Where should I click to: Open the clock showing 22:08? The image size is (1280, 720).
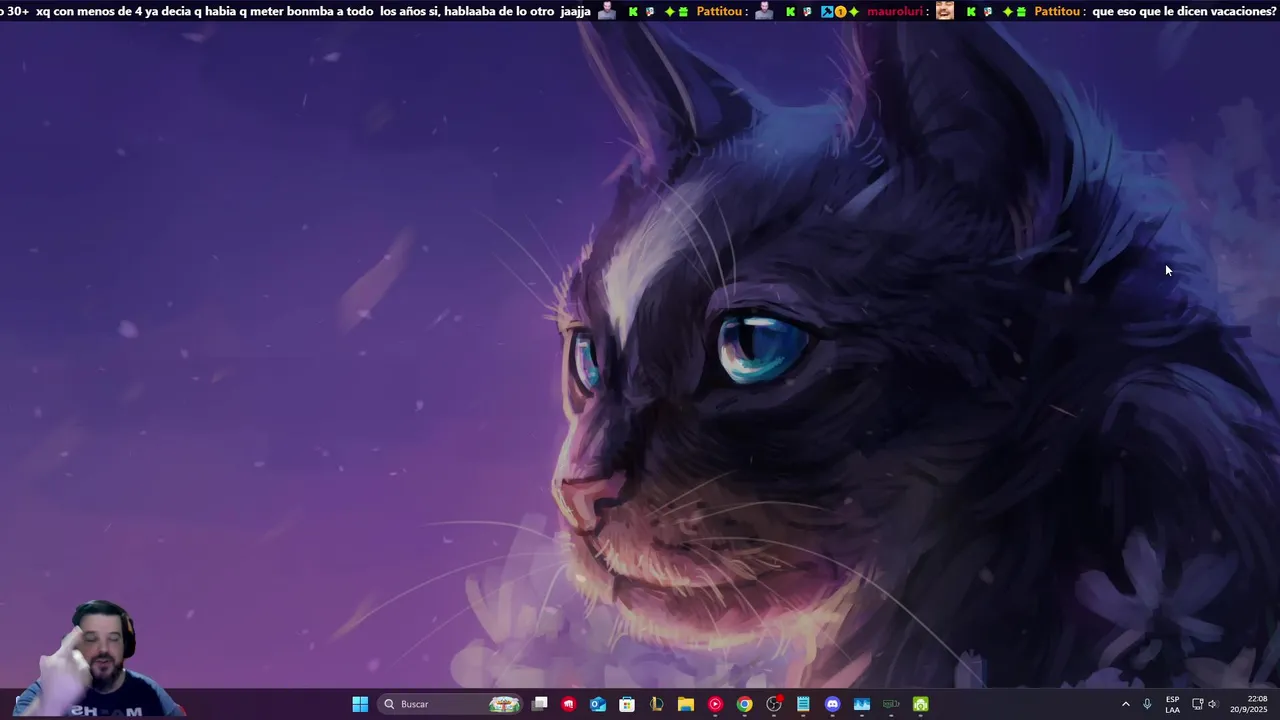pyautogui.click(x=1249, y=704)
